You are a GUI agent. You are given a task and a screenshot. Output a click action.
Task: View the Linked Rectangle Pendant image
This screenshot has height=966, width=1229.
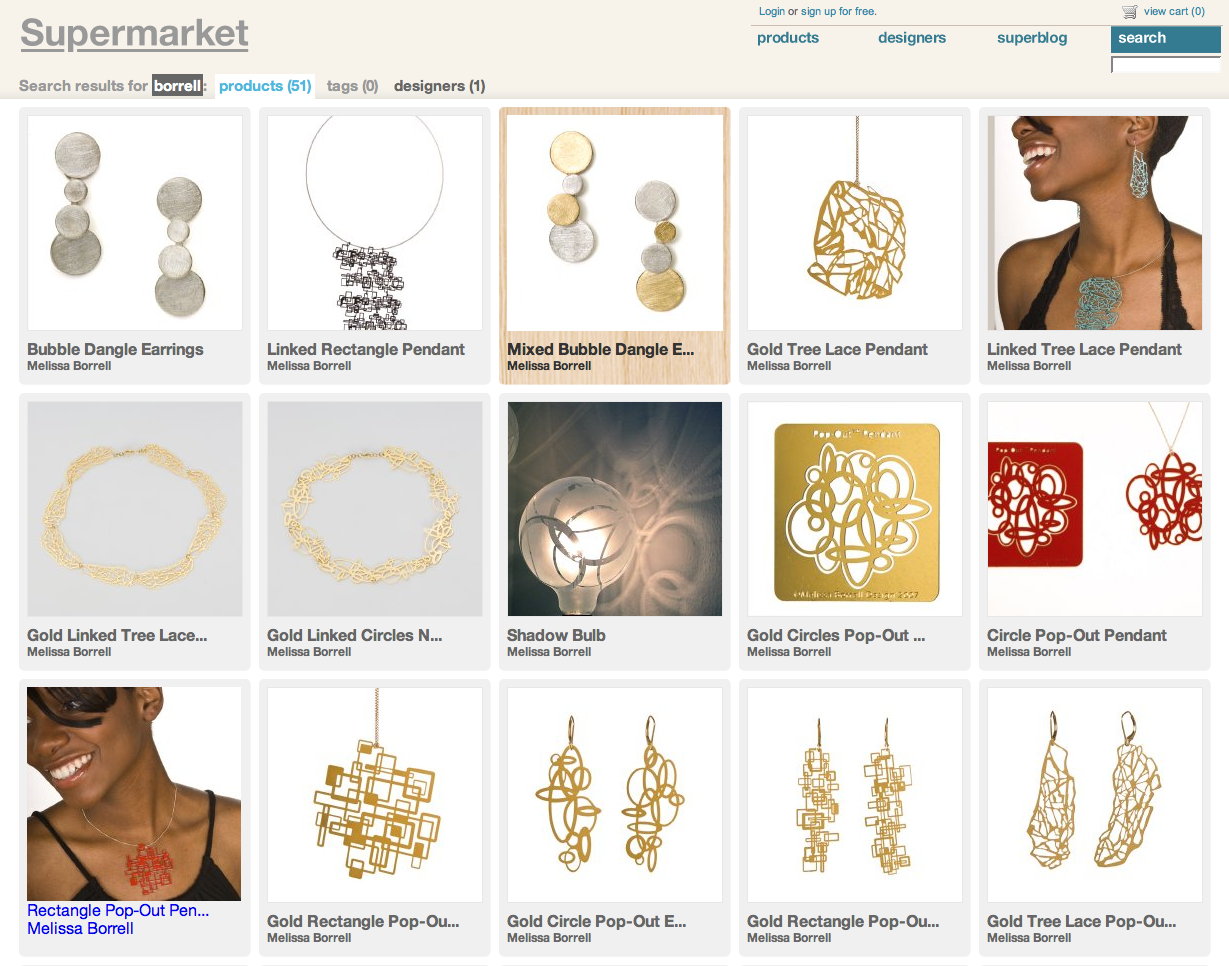tap(375, 223)
